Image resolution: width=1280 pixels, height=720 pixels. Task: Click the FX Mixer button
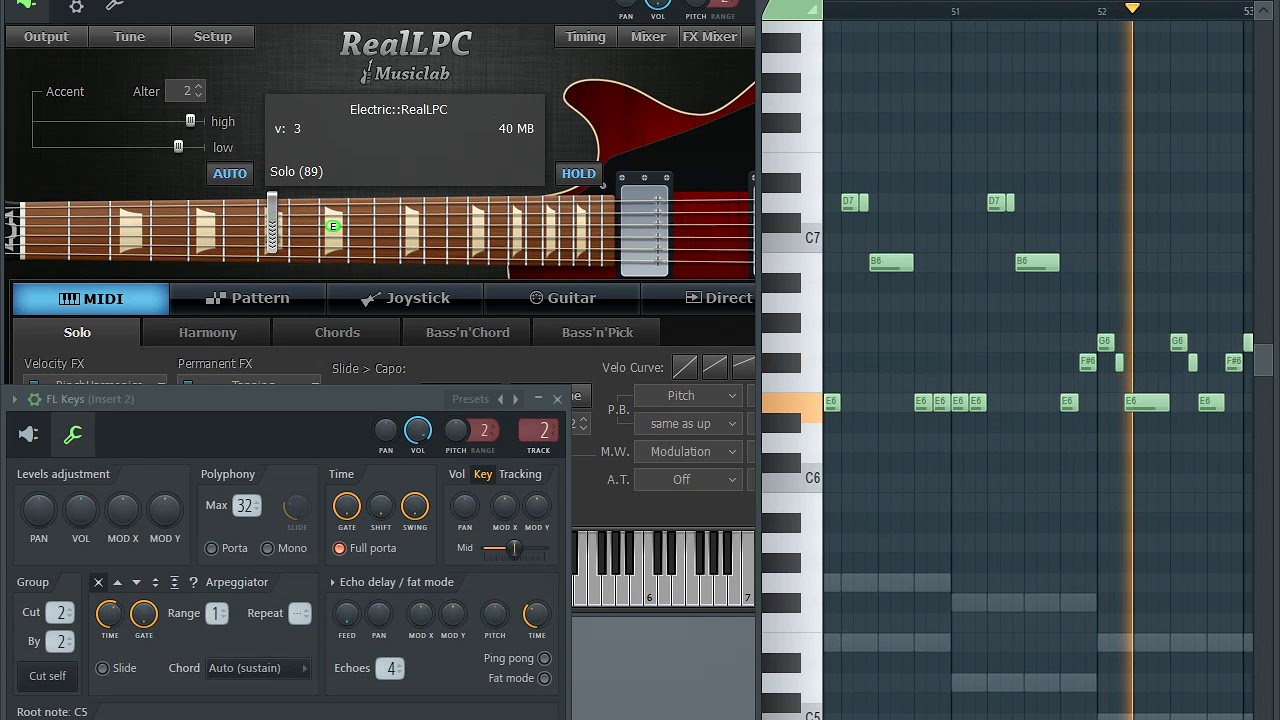click(x=710, y=37)
